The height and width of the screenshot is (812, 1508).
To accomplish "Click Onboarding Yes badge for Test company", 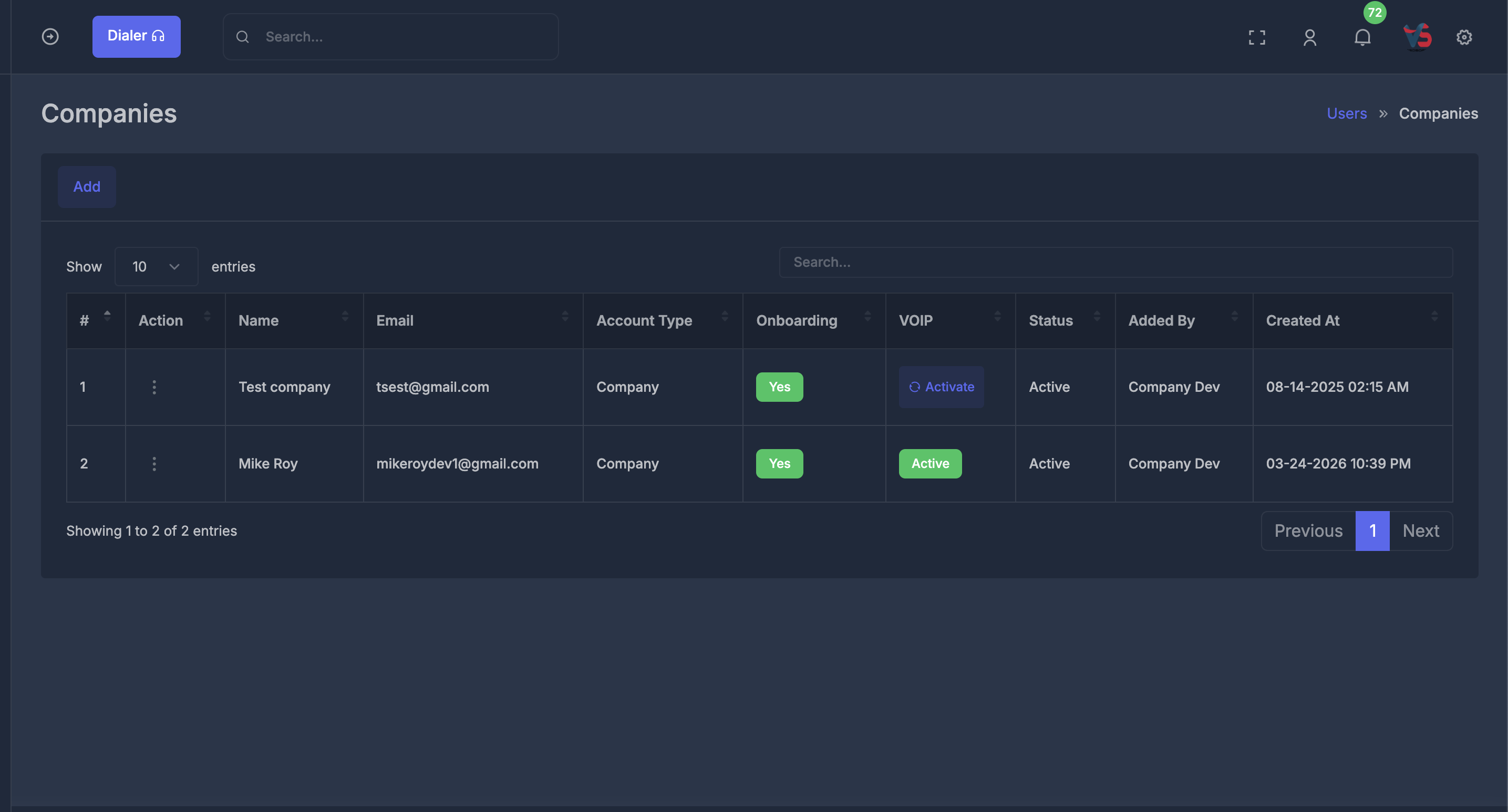I will 779,387.
